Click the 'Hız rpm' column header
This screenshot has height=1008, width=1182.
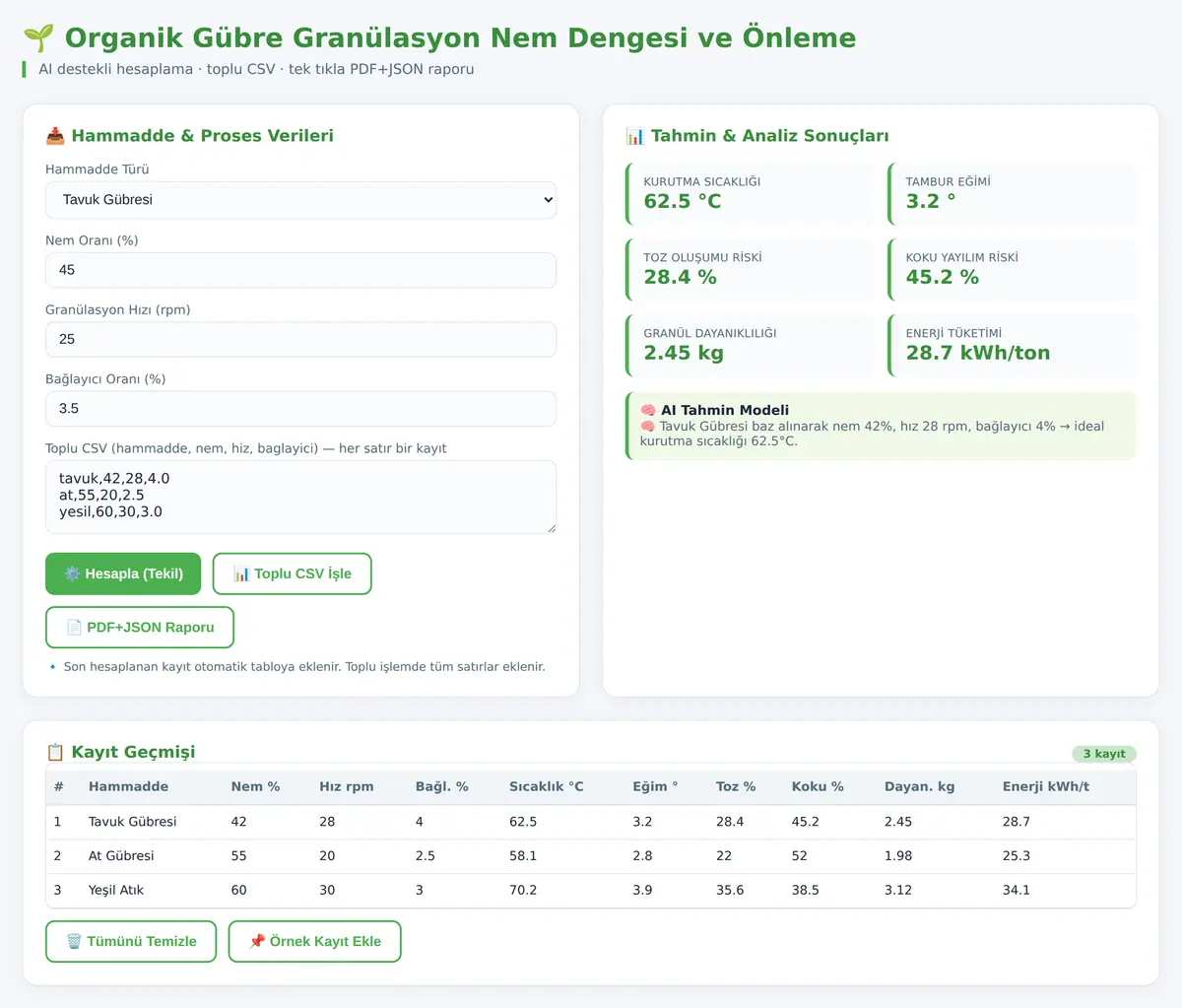[x=347, y=786]
